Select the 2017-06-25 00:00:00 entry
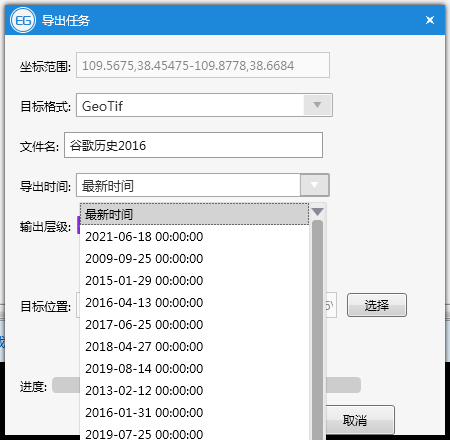 pyautogui.click(x=194, y=325)
